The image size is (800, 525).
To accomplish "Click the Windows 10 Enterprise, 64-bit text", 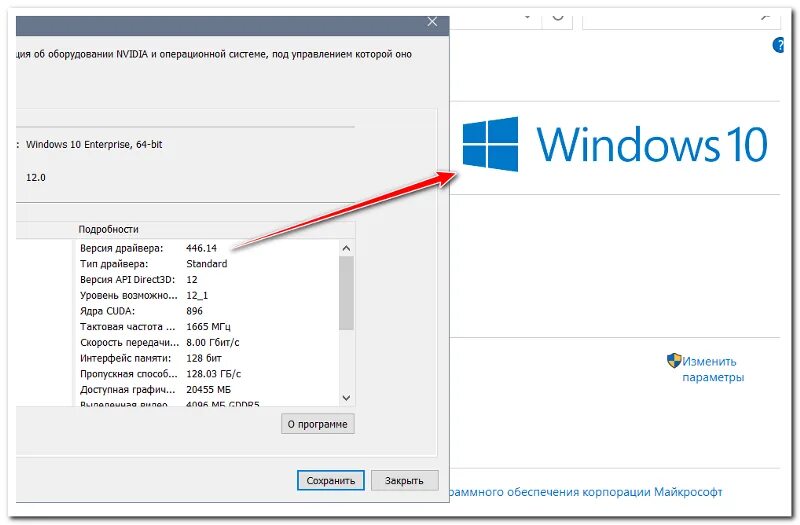I will point(94,144).
